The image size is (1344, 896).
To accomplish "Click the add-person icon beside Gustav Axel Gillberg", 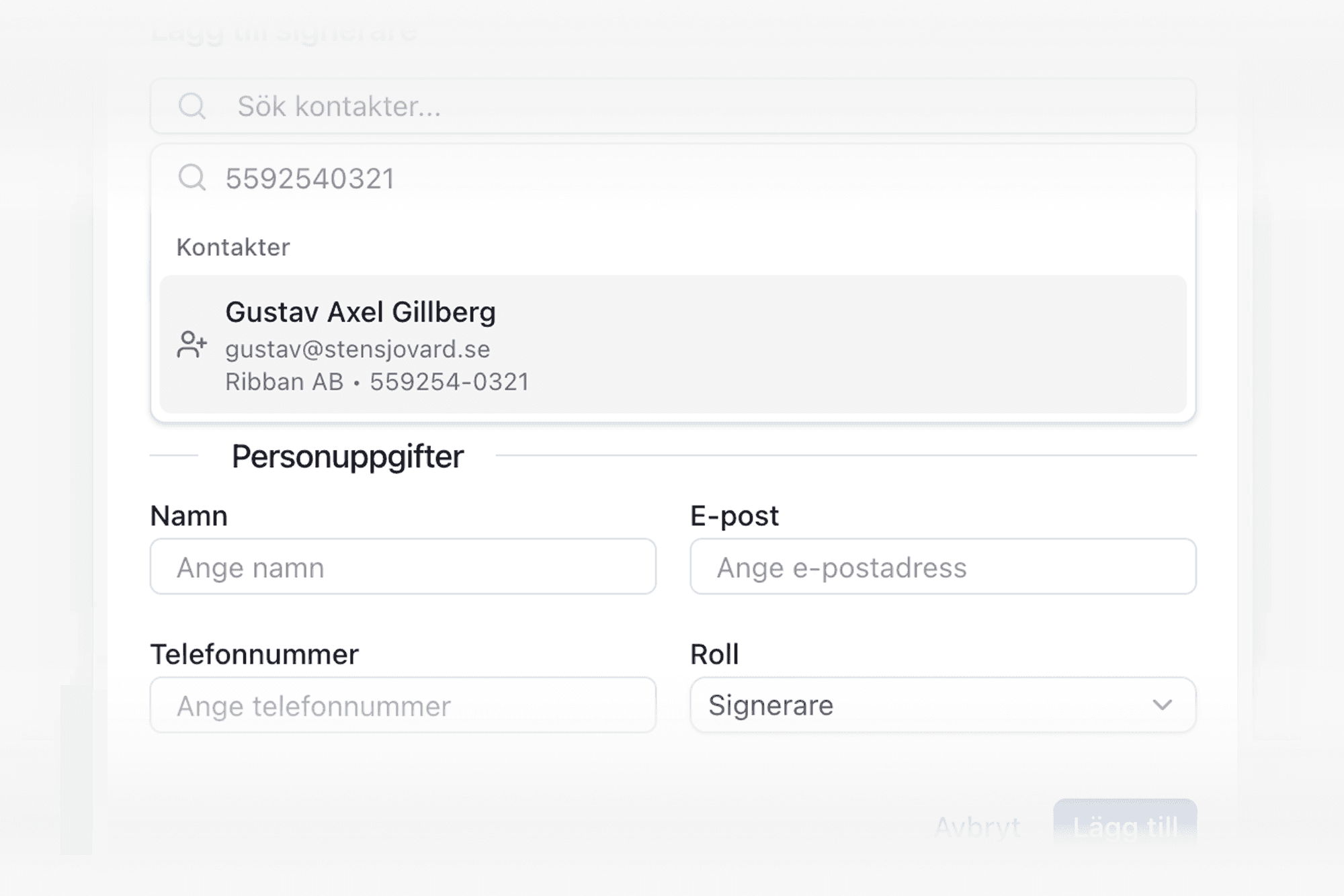I will click(x=192, y=345).
